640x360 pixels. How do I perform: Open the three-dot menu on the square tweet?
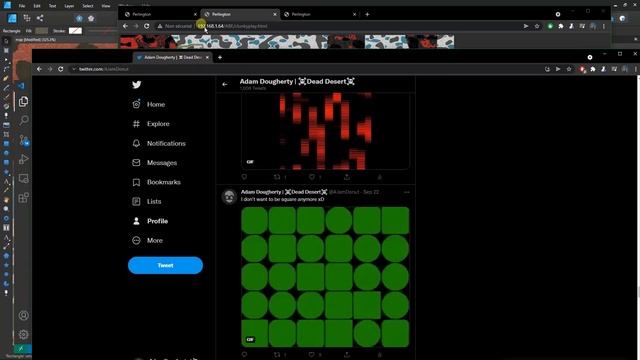click(406, 192)
